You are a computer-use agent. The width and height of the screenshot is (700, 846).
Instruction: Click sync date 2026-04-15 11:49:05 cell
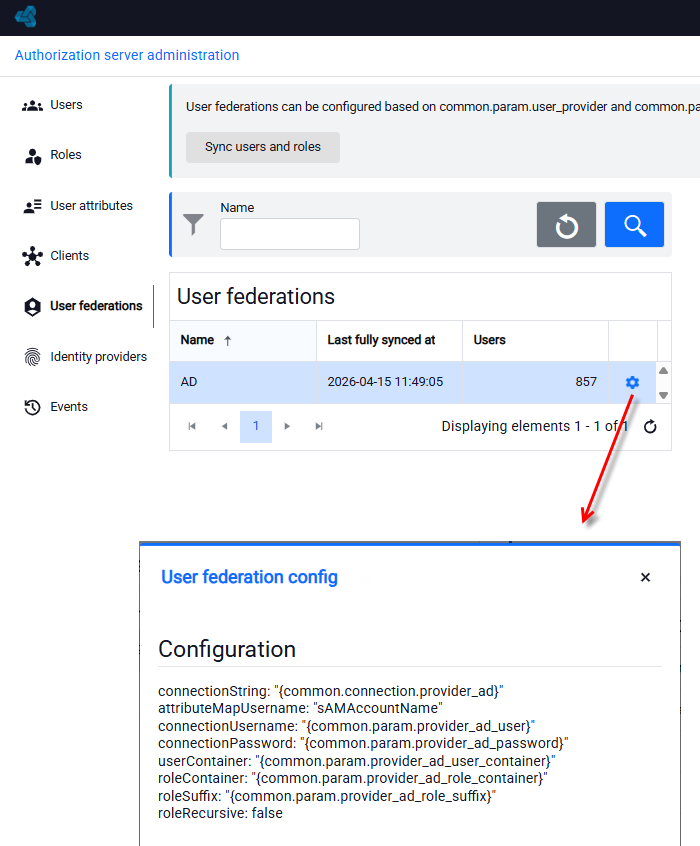389,382
